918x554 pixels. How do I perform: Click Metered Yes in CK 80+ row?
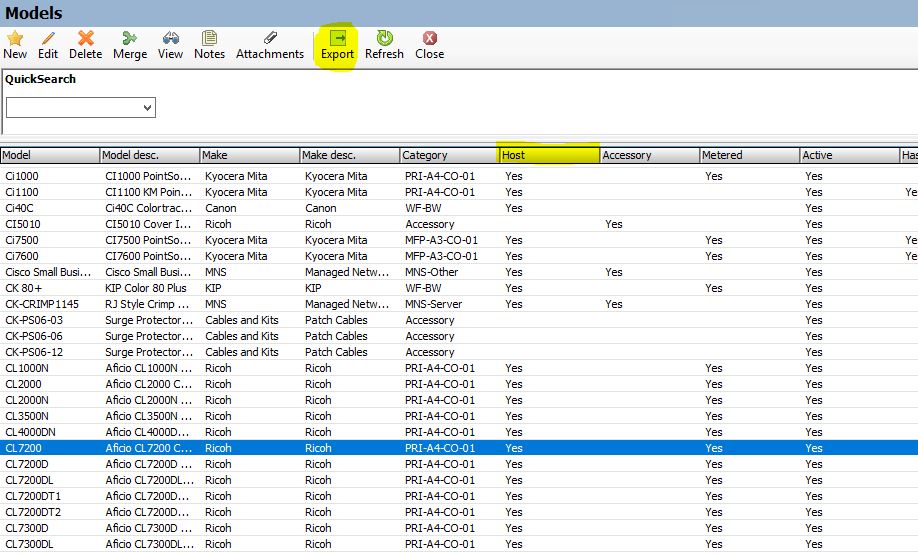point(714,288)
